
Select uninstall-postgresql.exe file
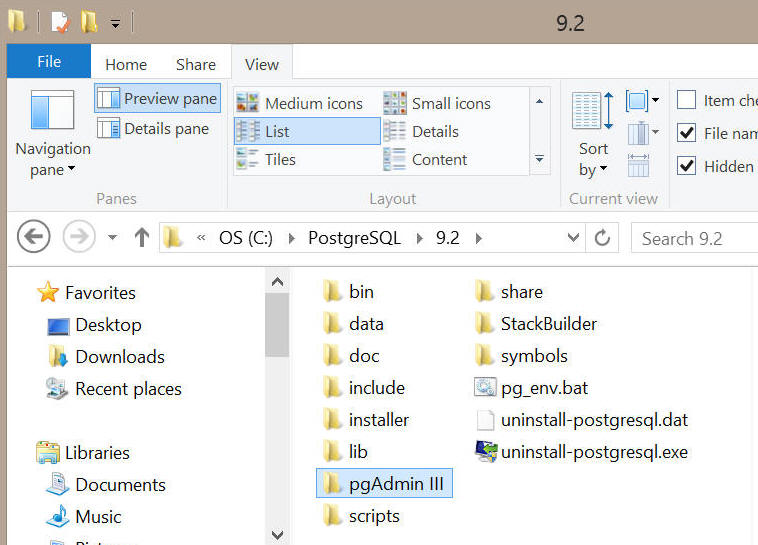(x=582, y=452)
